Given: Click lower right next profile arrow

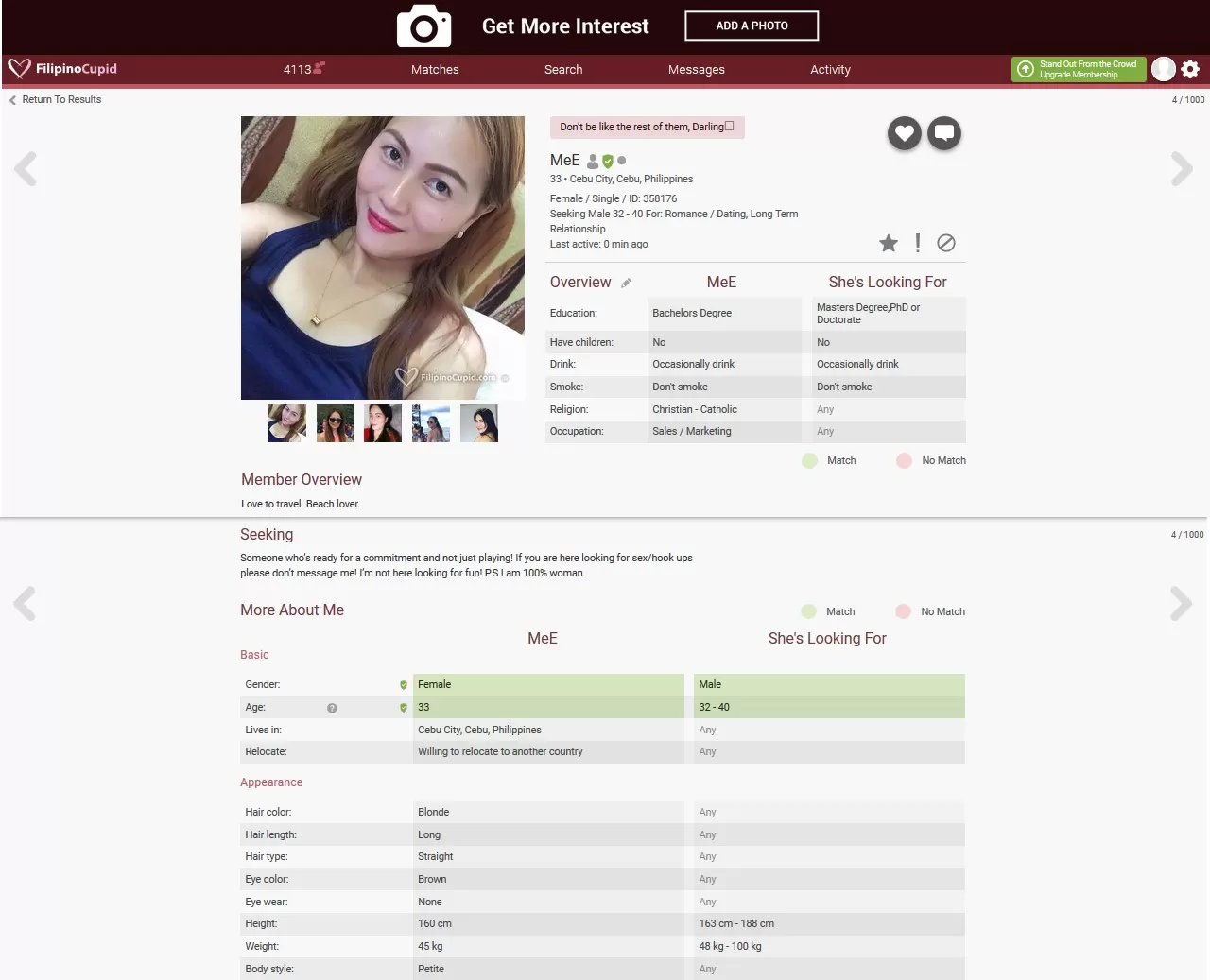Looking at the screenshot, I should click(1181, 603).
